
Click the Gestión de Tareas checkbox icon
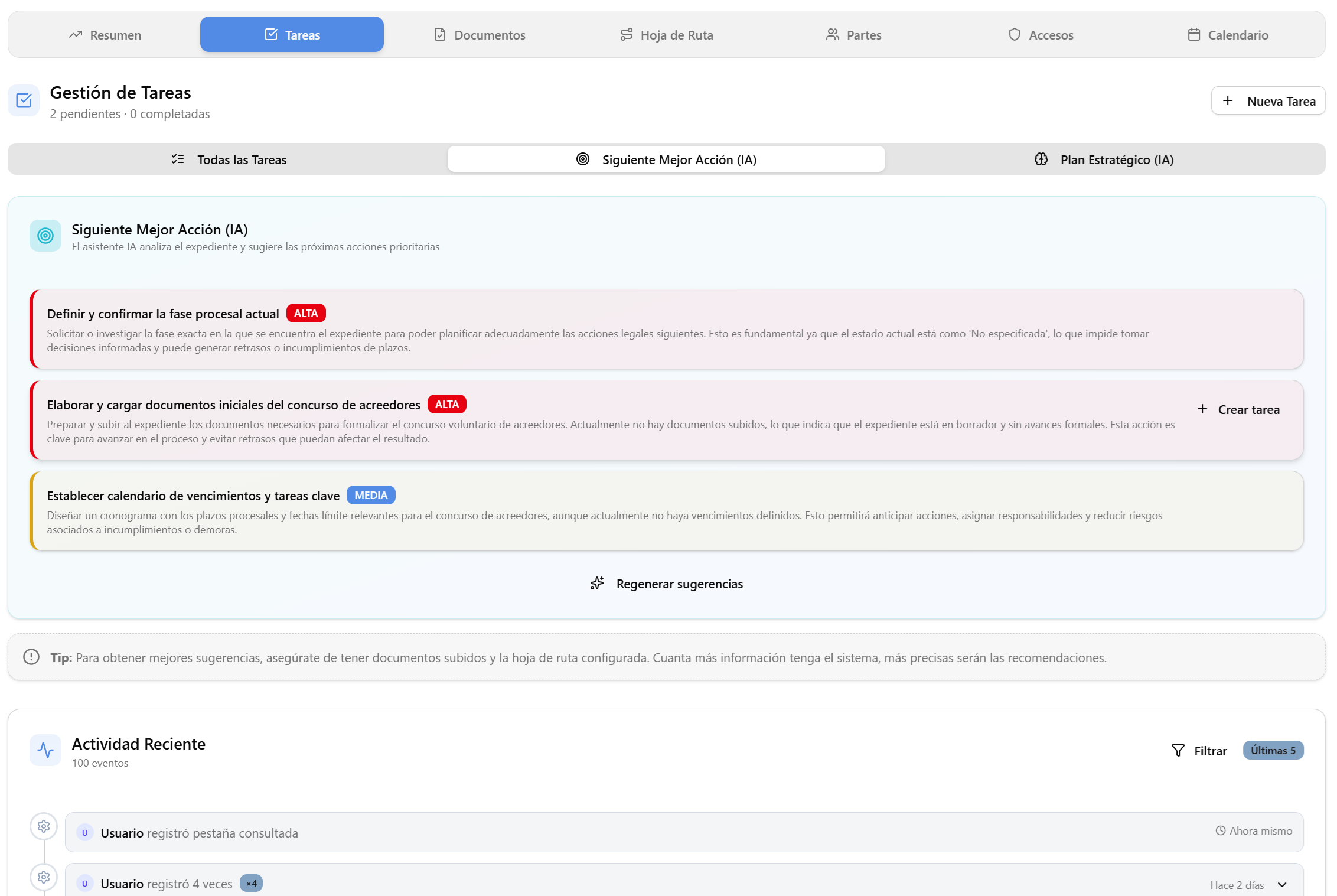[x=22, y=100]
